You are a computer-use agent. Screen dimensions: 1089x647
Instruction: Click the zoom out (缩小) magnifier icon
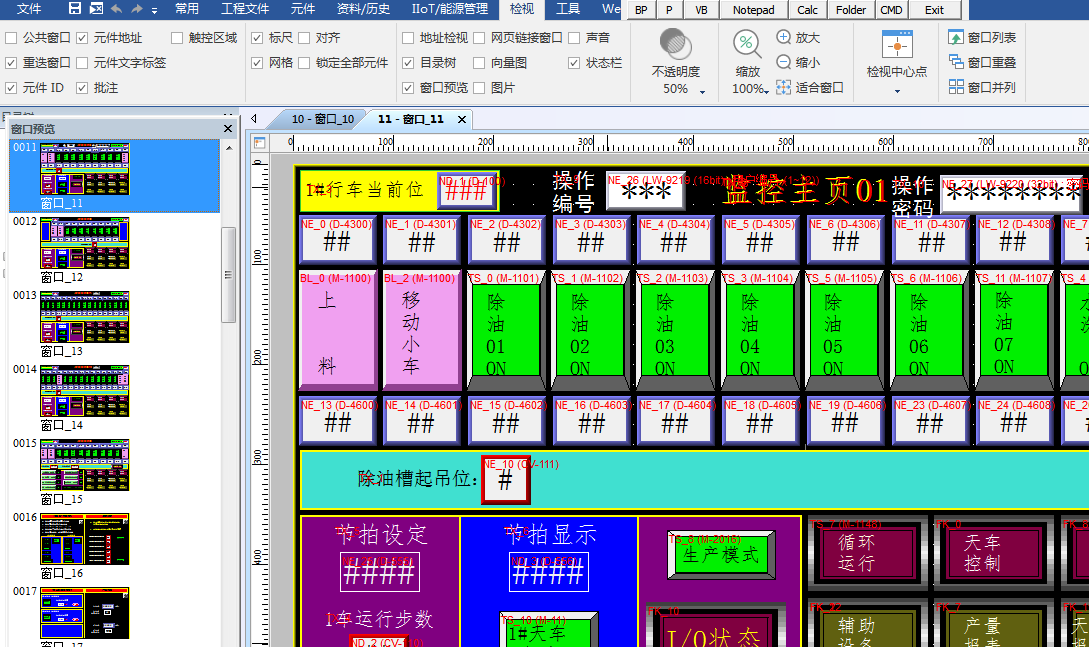784,62
